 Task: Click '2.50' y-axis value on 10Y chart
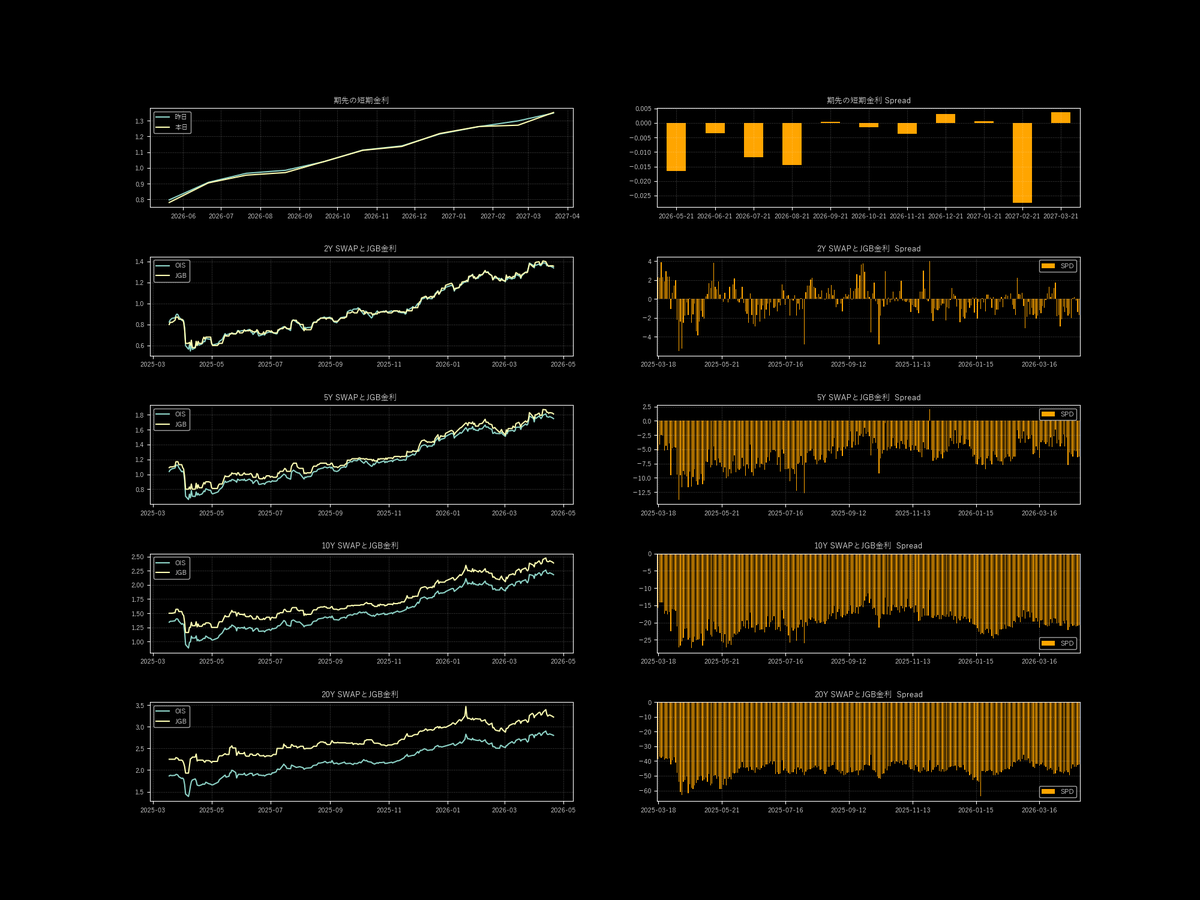tap(138, 556)
